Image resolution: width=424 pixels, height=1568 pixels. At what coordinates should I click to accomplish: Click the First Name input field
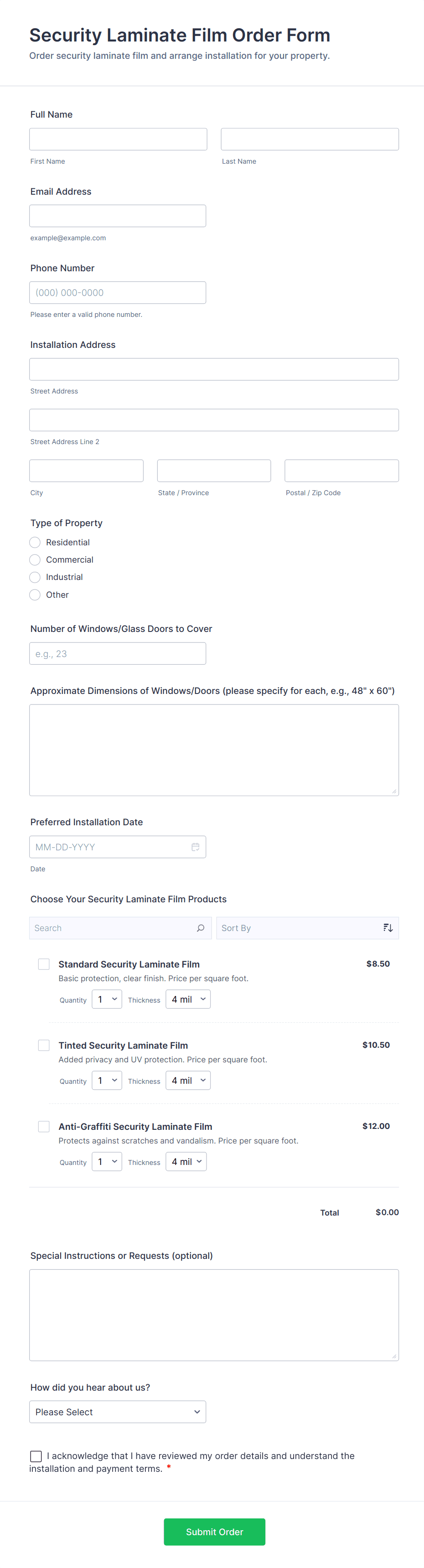pos(118,140)
